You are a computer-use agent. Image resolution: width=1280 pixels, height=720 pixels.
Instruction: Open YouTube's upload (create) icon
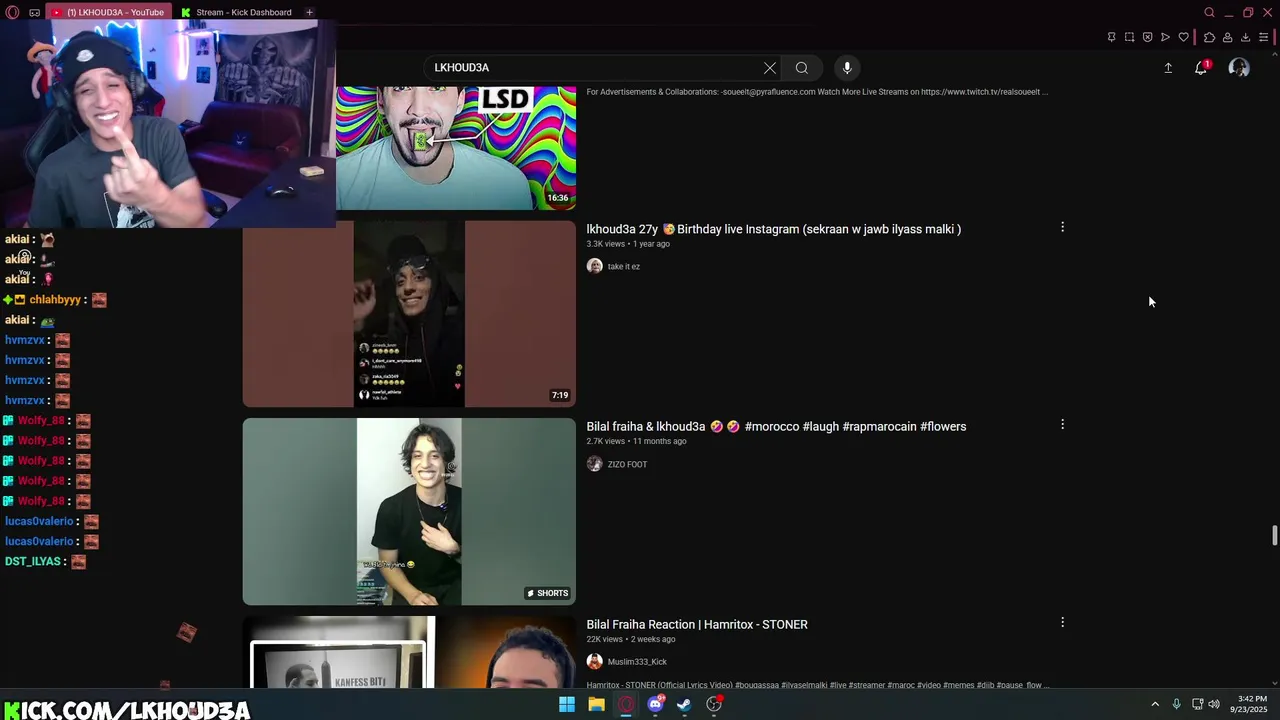pos(1168,68)
